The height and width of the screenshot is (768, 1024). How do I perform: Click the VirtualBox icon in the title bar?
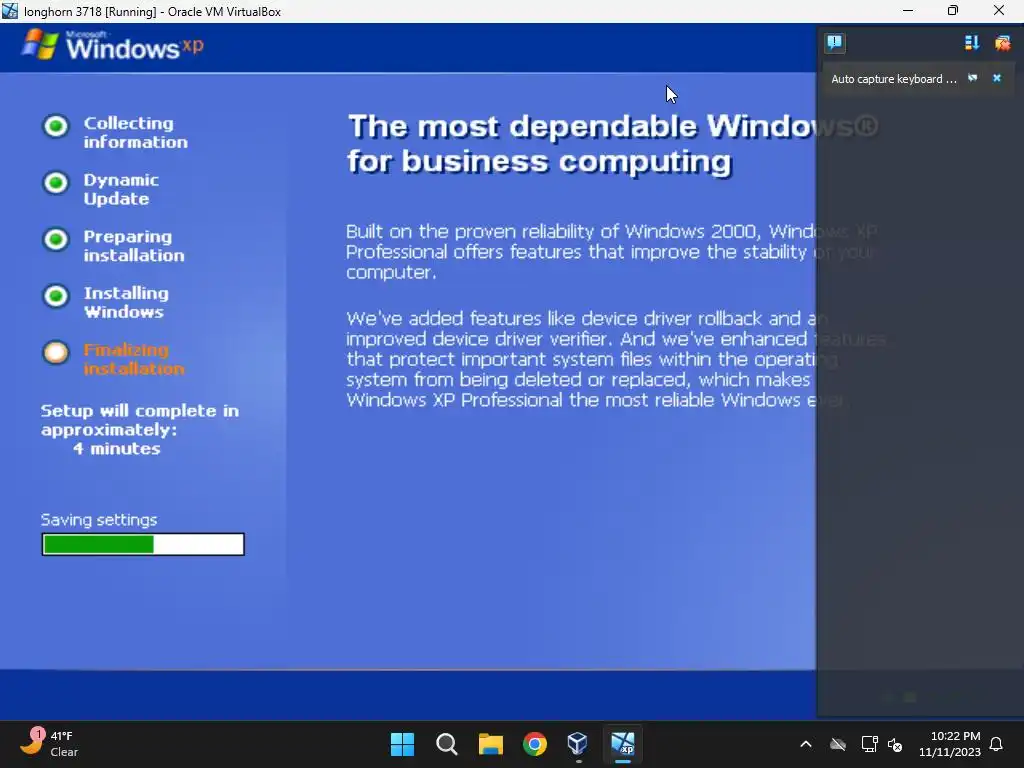pyautogui.click(x=10, y=11)
